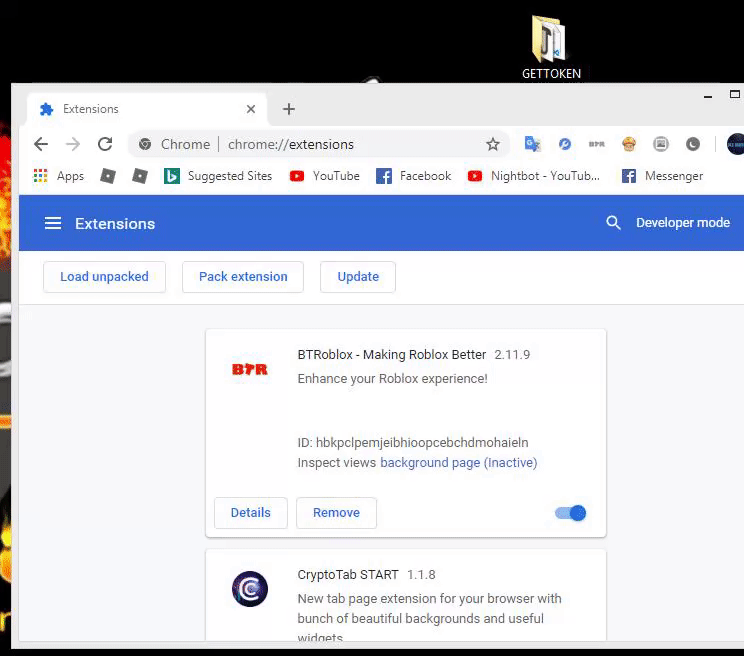Click the Chrome site info icon
The width and height of the screenshot is (744, 656).
[x=145, y=144]
